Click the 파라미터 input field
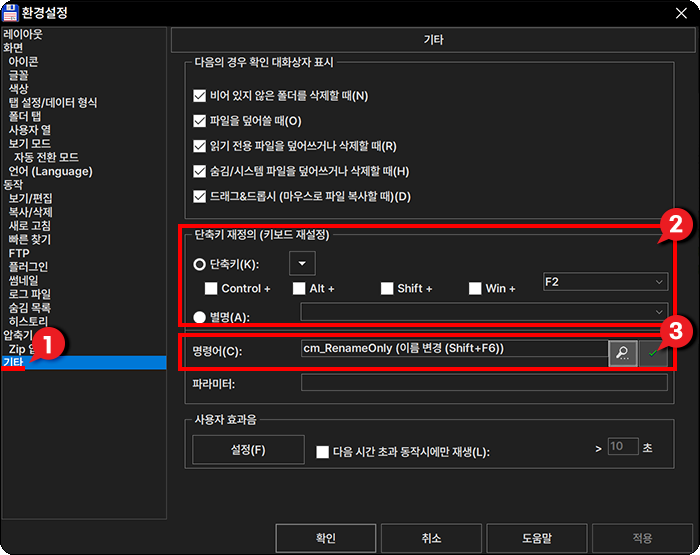700x555 pixels. click(484, 383)
